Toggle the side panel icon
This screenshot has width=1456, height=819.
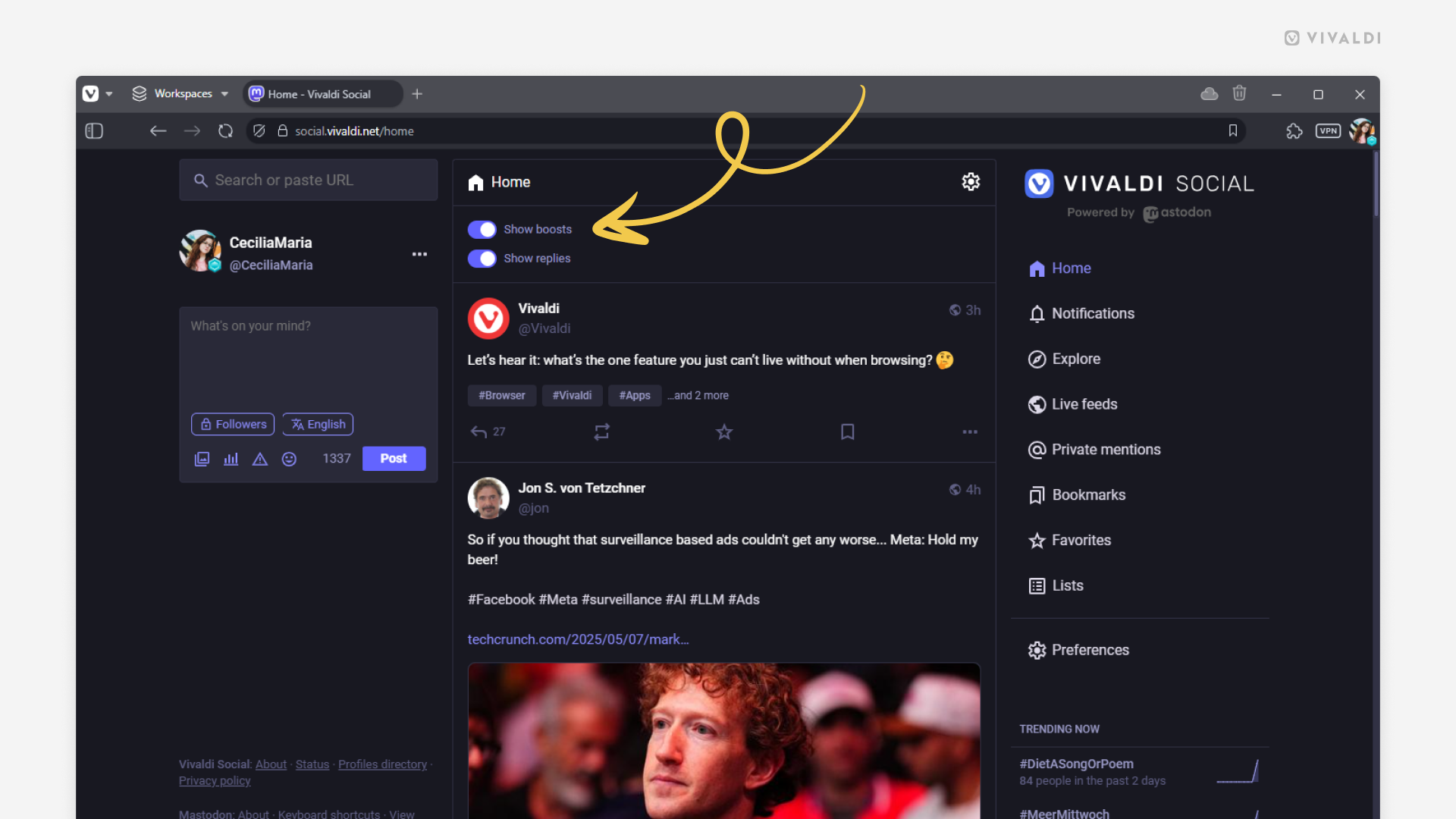tap(94, 131)
